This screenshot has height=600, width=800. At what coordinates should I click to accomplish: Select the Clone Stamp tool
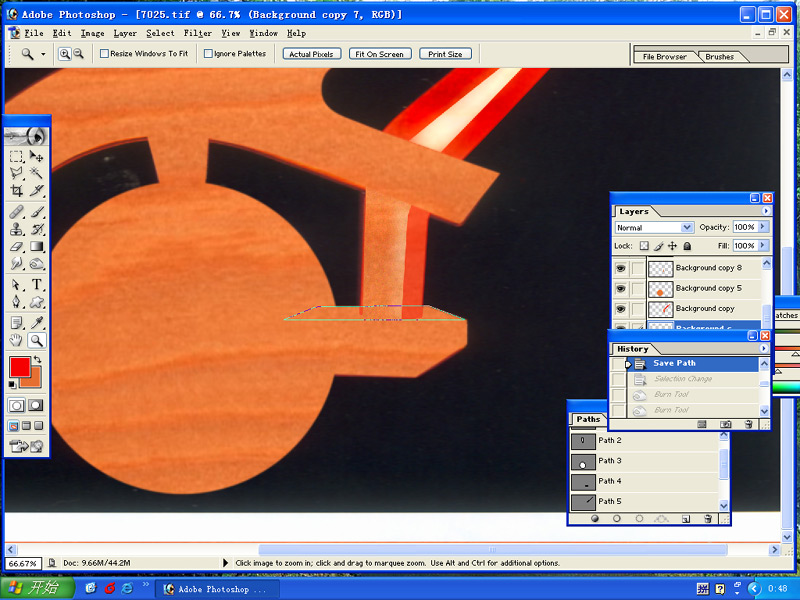point(16,229)
